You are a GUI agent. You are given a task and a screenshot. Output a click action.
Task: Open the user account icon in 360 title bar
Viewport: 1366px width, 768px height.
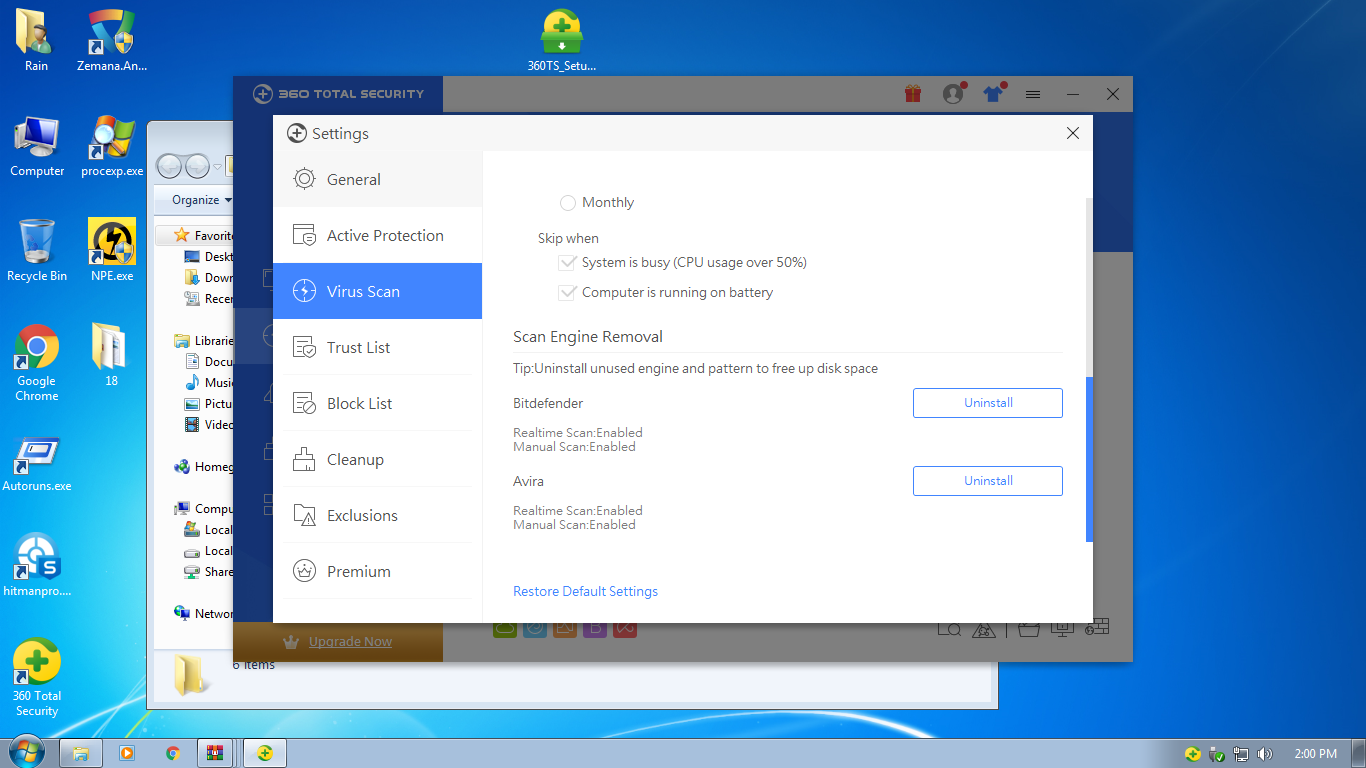pyautogui.click(x=953, y=93)
